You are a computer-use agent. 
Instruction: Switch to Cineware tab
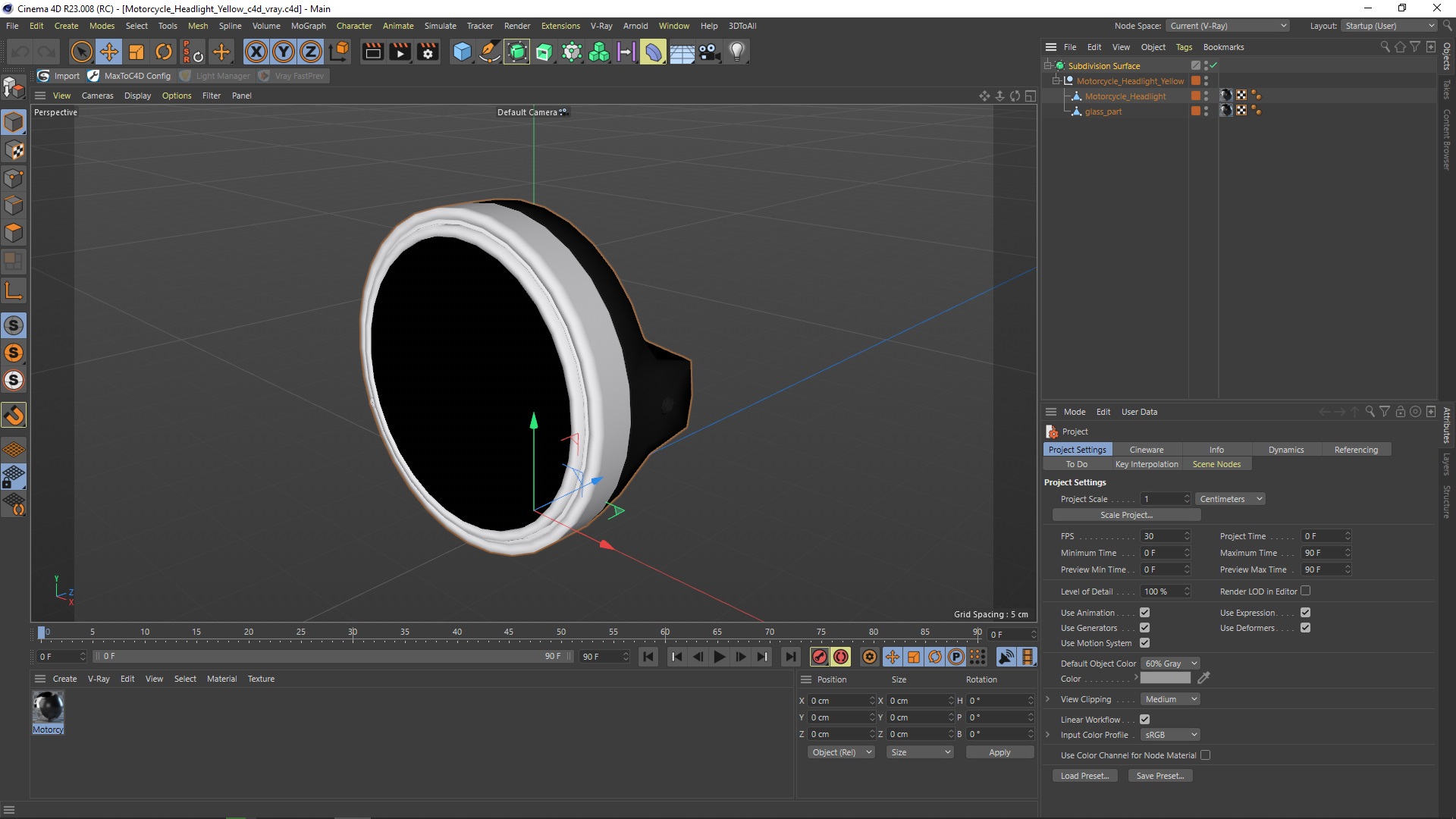[1146, 450]
